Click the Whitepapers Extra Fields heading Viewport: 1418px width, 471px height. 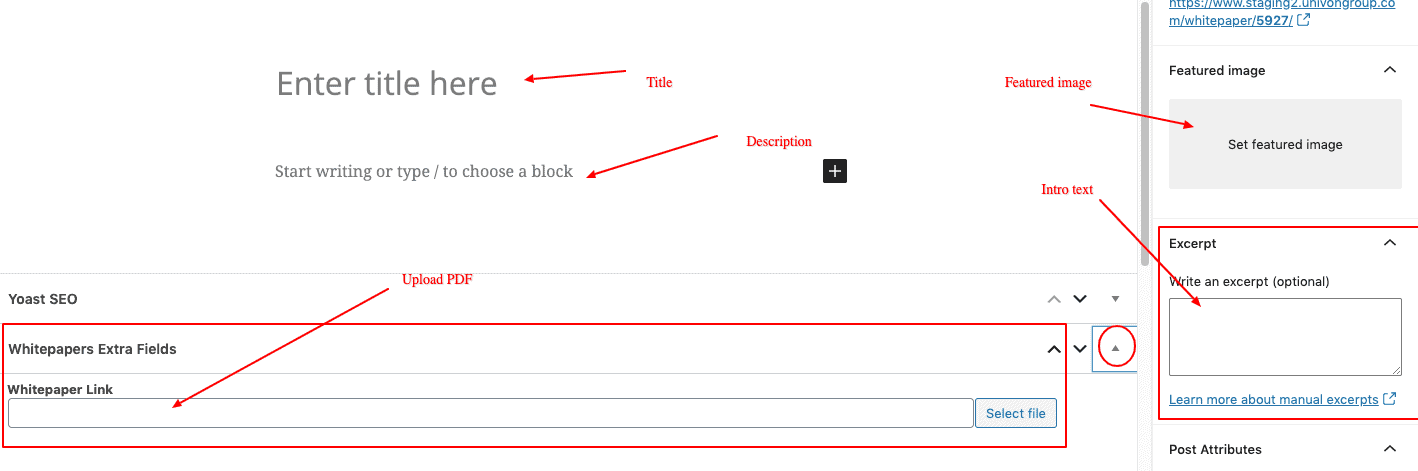[92, 349]
